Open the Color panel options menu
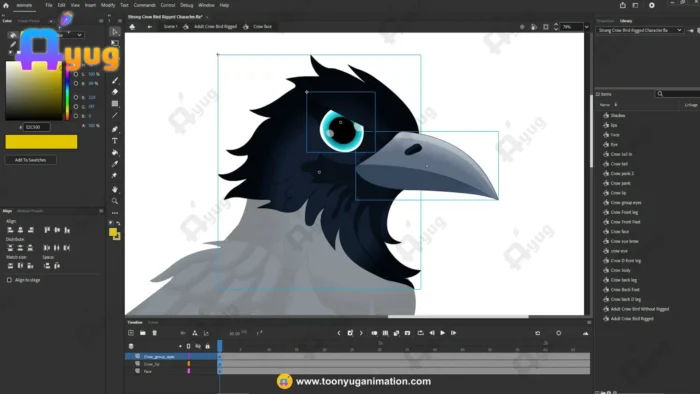Image resolution: width=700 pixels, height=394 pixels. point(101,21)
